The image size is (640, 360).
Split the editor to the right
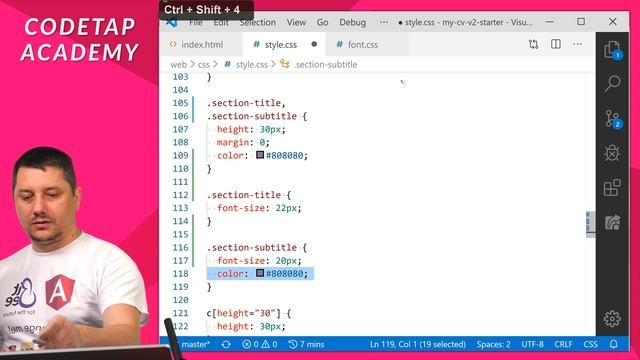pyautogui.click(x=556, y=44)
